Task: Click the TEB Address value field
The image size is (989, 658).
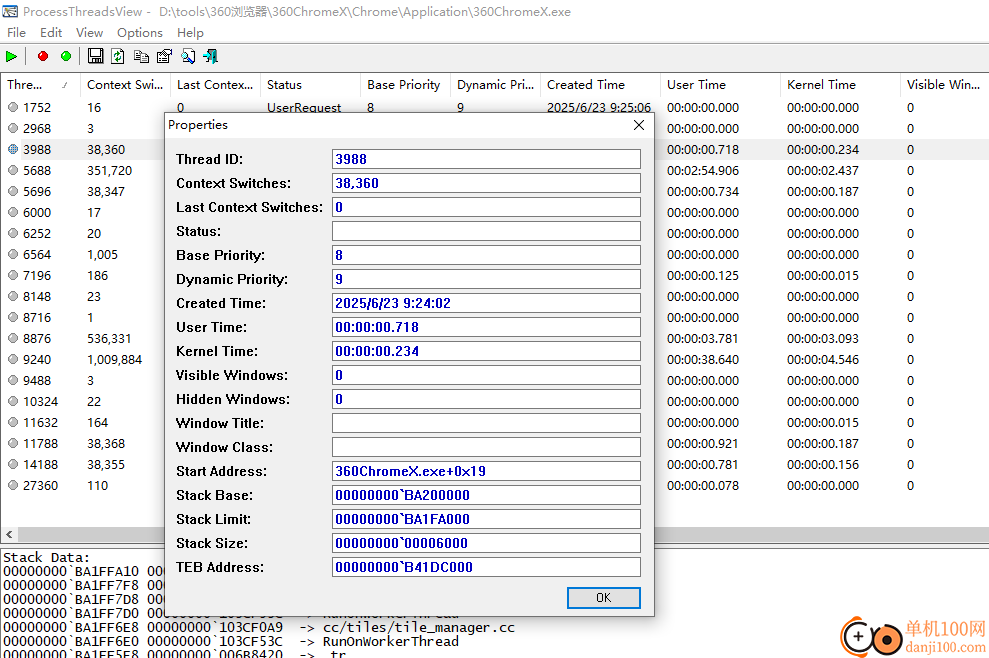Action: coord(486,567)
